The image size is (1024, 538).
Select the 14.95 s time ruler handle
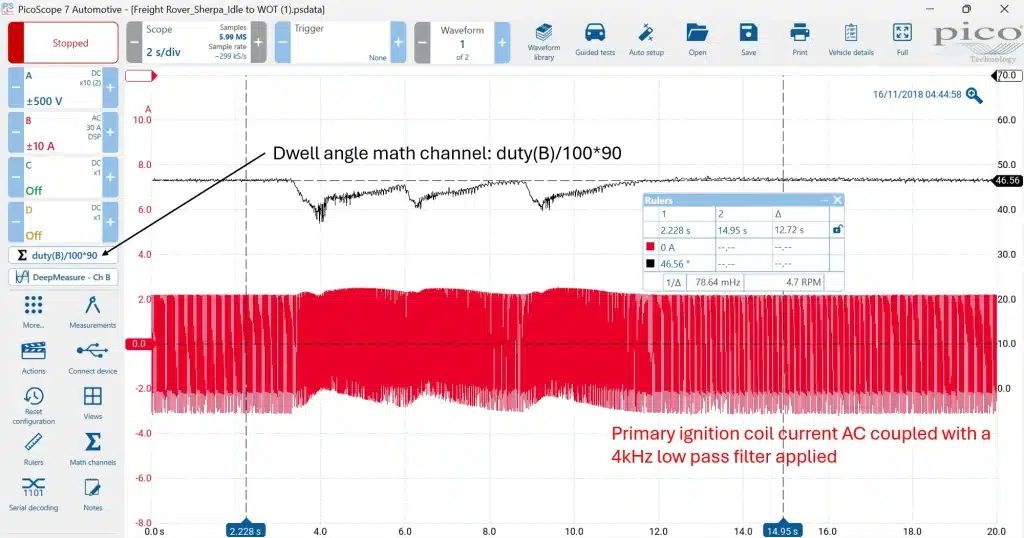point(782,530)
